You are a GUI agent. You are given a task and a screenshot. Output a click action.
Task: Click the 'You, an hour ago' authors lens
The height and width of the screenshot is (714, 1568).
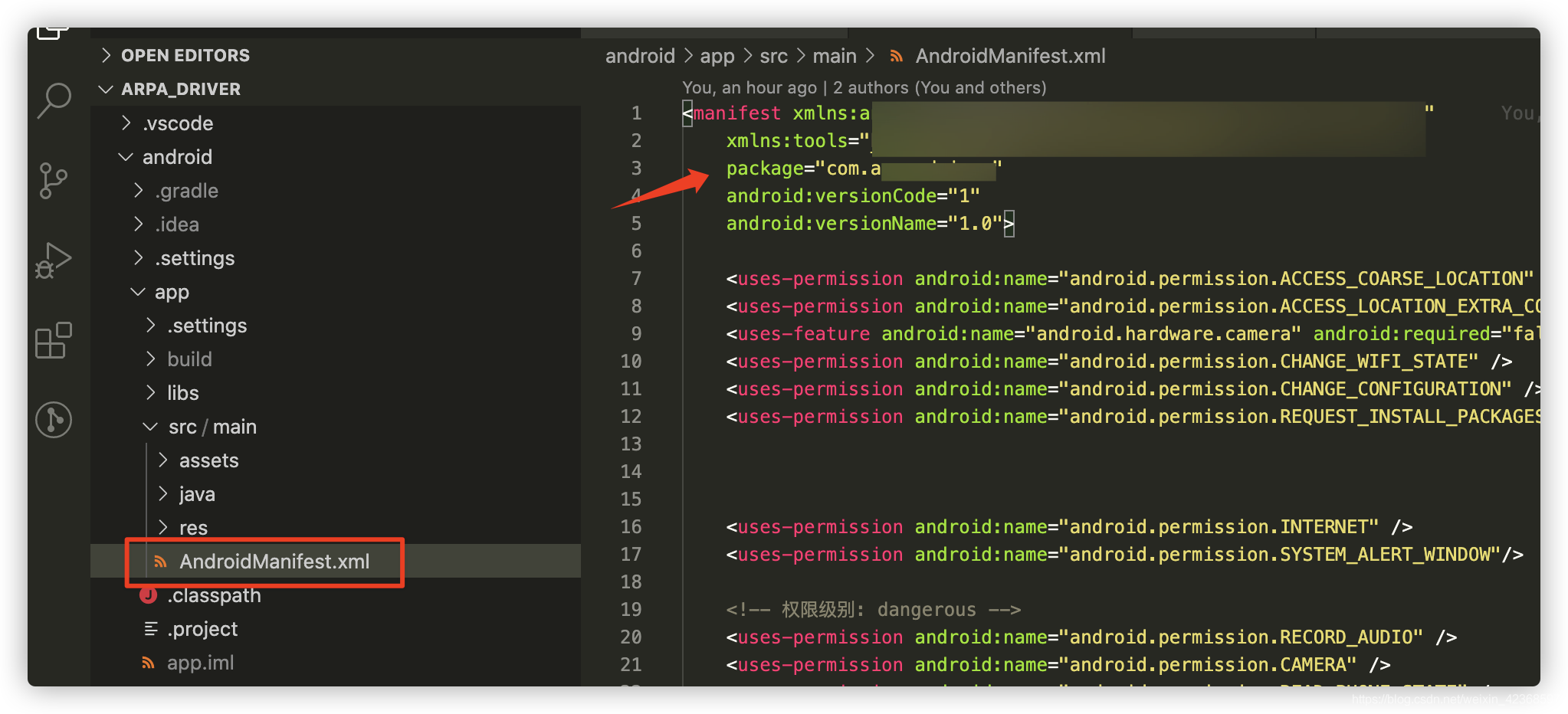pos(864,87)
